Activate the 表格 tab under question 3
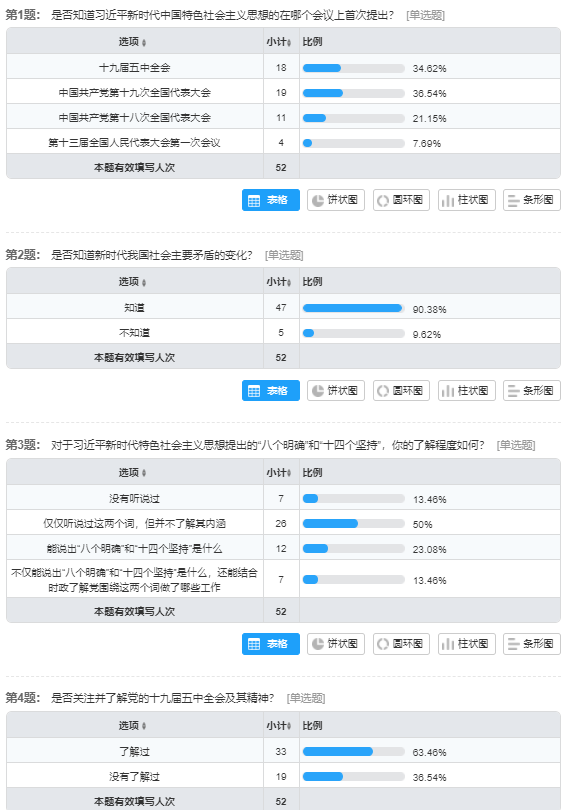This screenshot has height=810, width=567. (271, 644)
